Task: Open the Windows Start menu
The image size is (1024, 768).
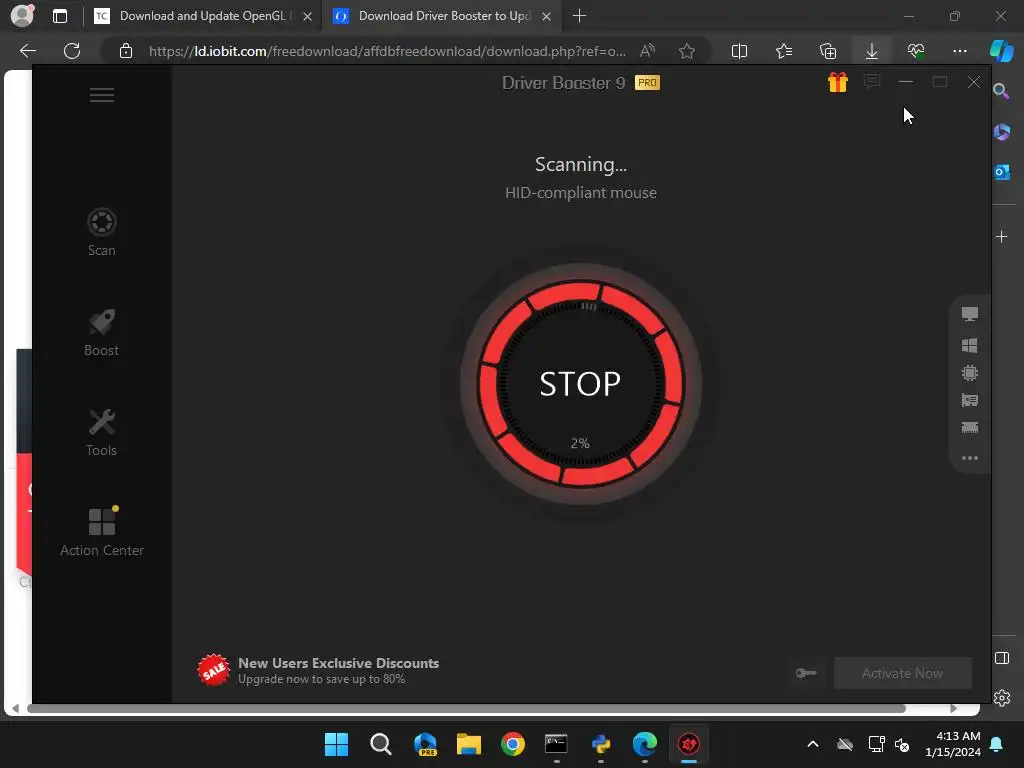Action: point(336,744)
